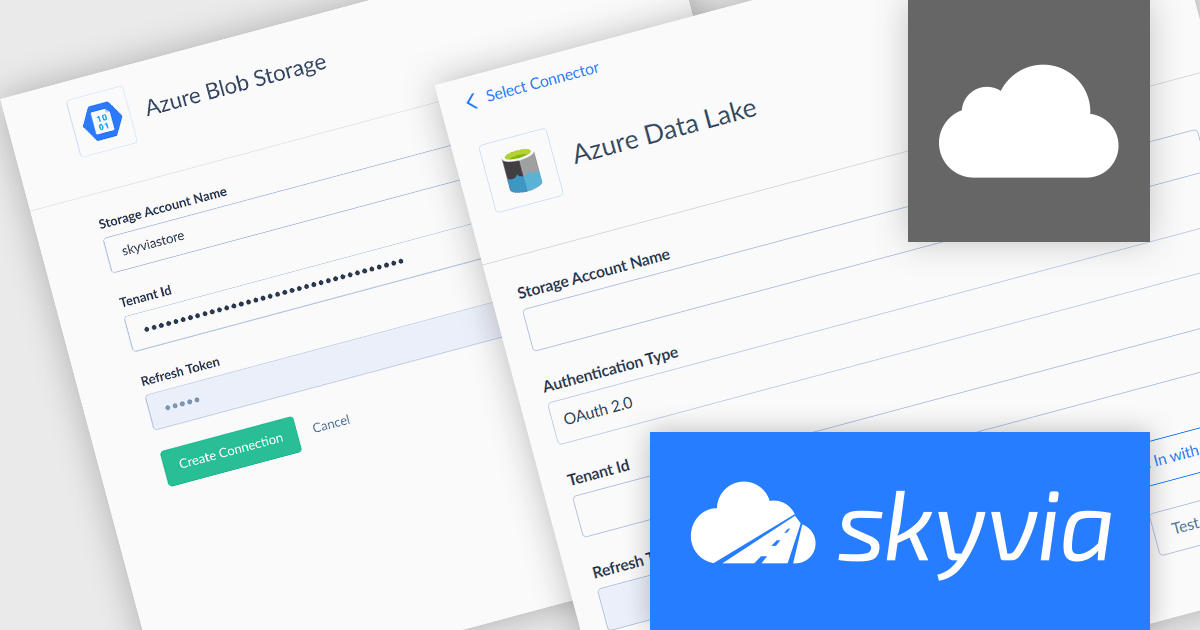The height and width of the screenshot is (630, 1200).
Task: Click the Azure Blob Storage heading text
Action: tap(236, 85)
